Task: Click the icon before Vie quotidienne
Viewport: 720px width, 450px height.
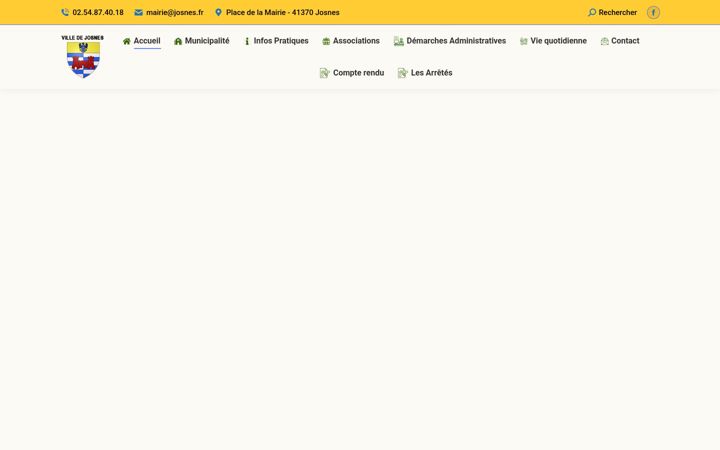Action: (x=523, y=41)
